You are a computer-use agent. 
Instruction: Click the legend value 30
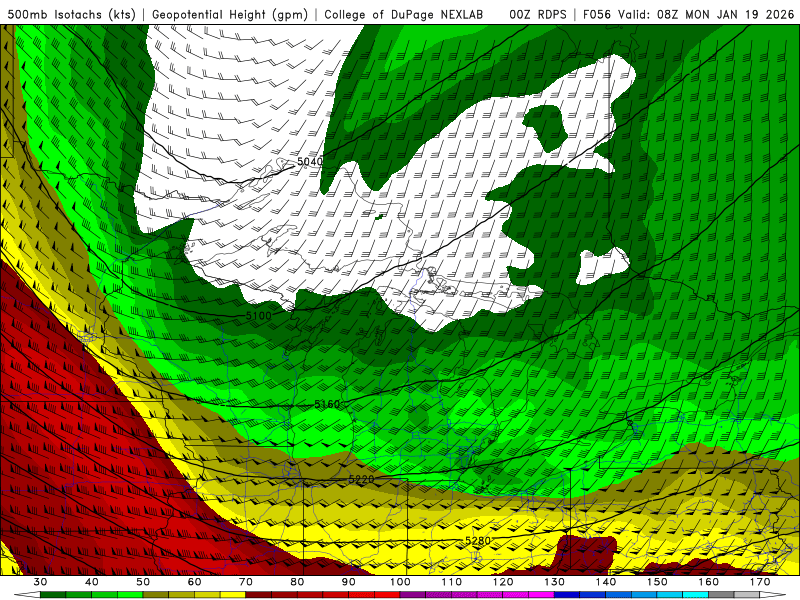click(40, 582)
